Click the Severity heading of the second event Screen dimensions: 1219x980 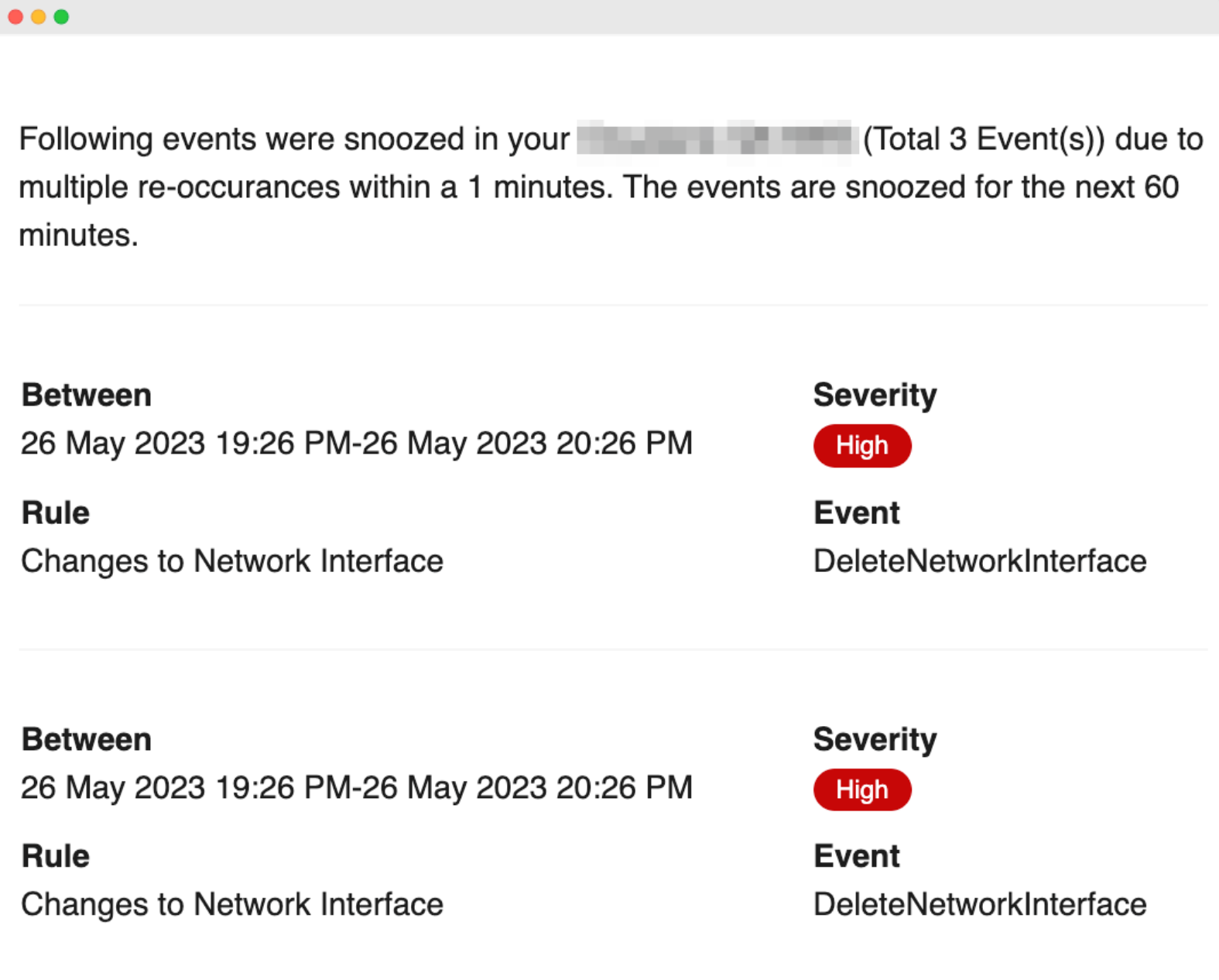(x=874, y=739)
